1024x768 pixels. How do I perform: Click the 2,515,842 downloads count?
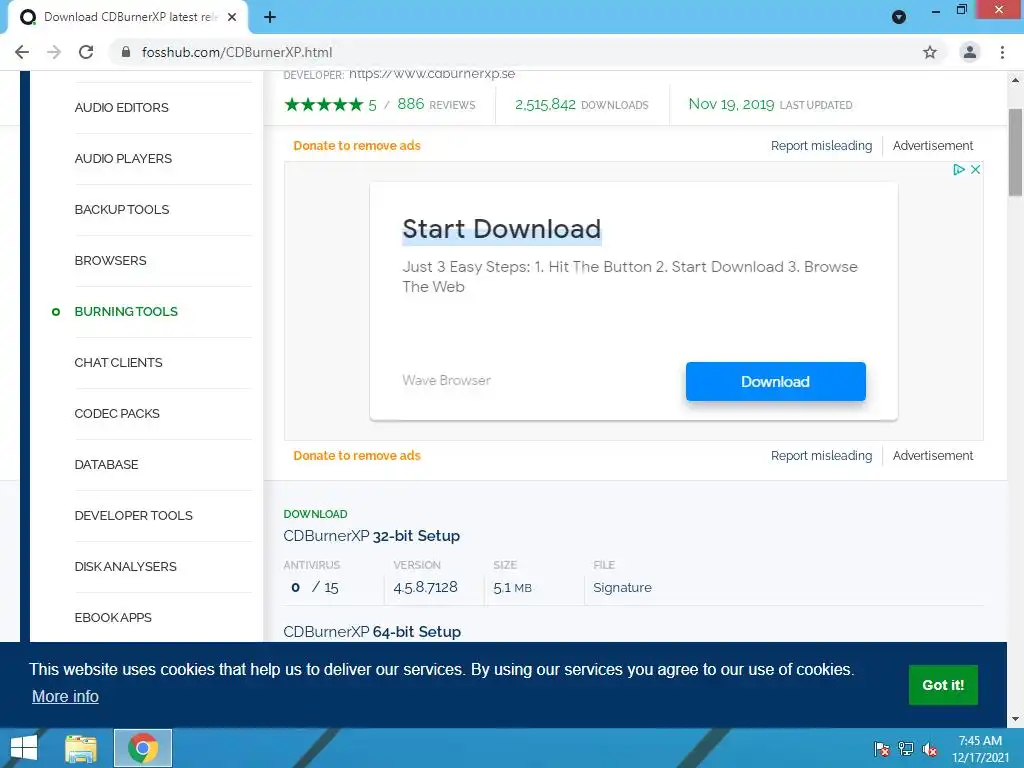(545, 104)
